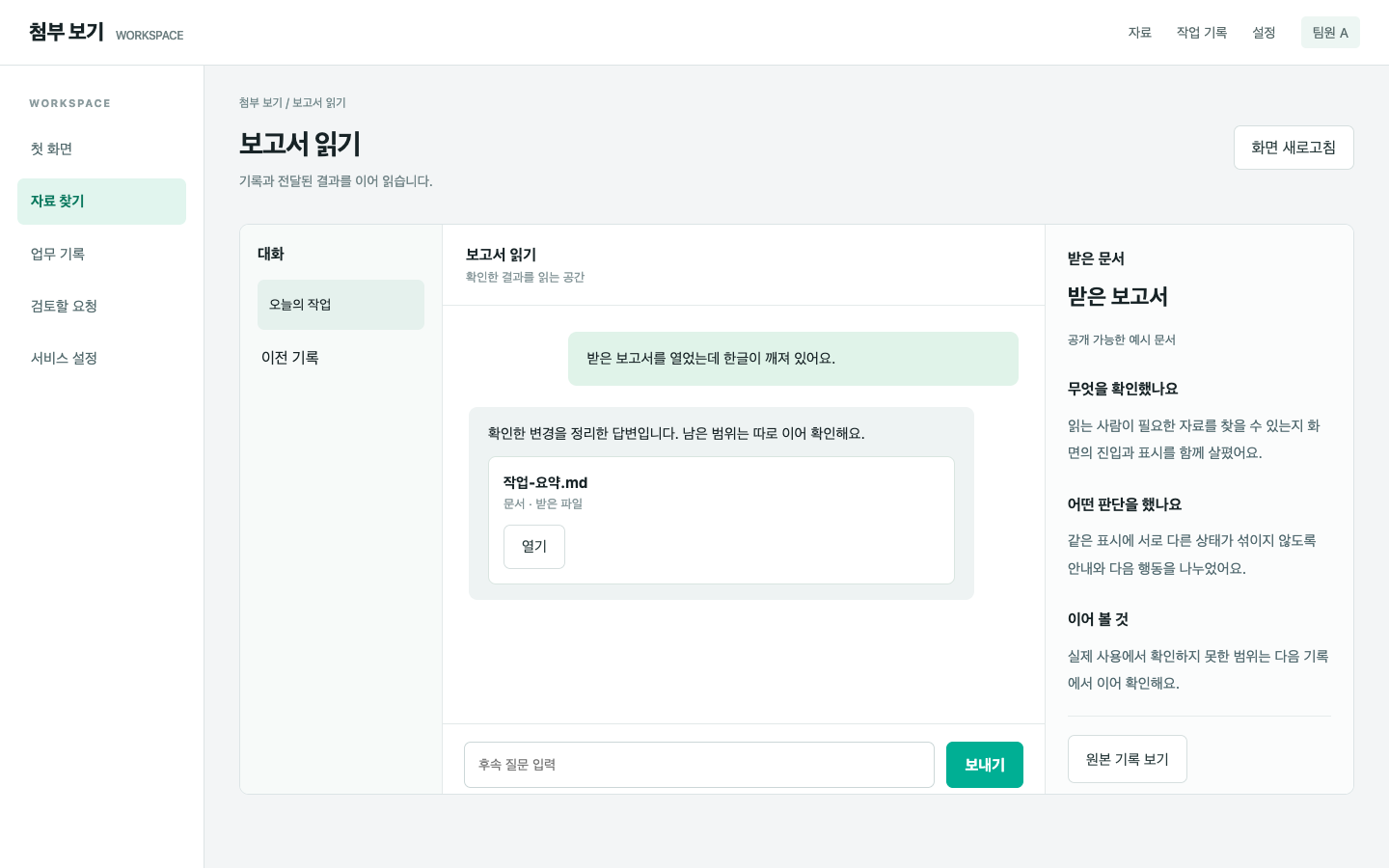Focus the 후속 질문 입력 field

click(x=699, y=765)
